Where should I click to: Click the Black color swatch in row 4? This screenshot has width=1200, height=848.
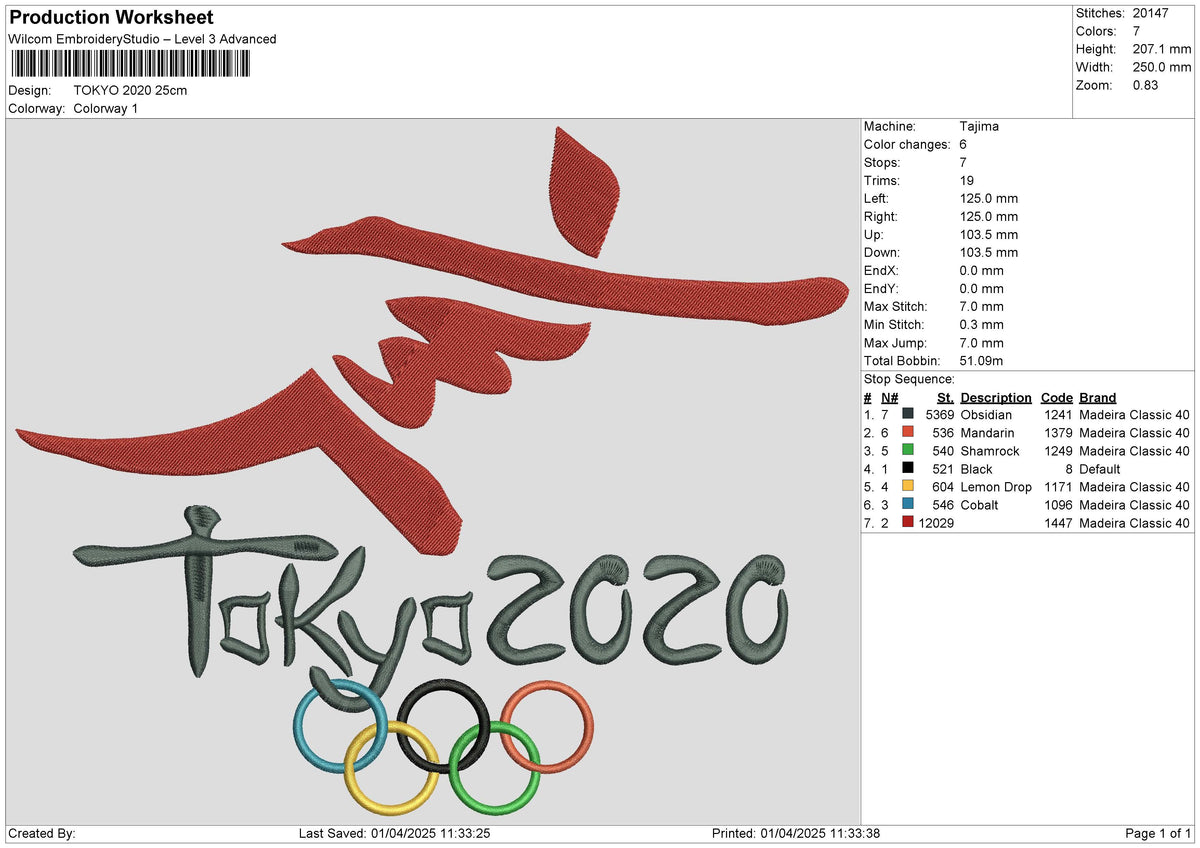coord(908,469)
